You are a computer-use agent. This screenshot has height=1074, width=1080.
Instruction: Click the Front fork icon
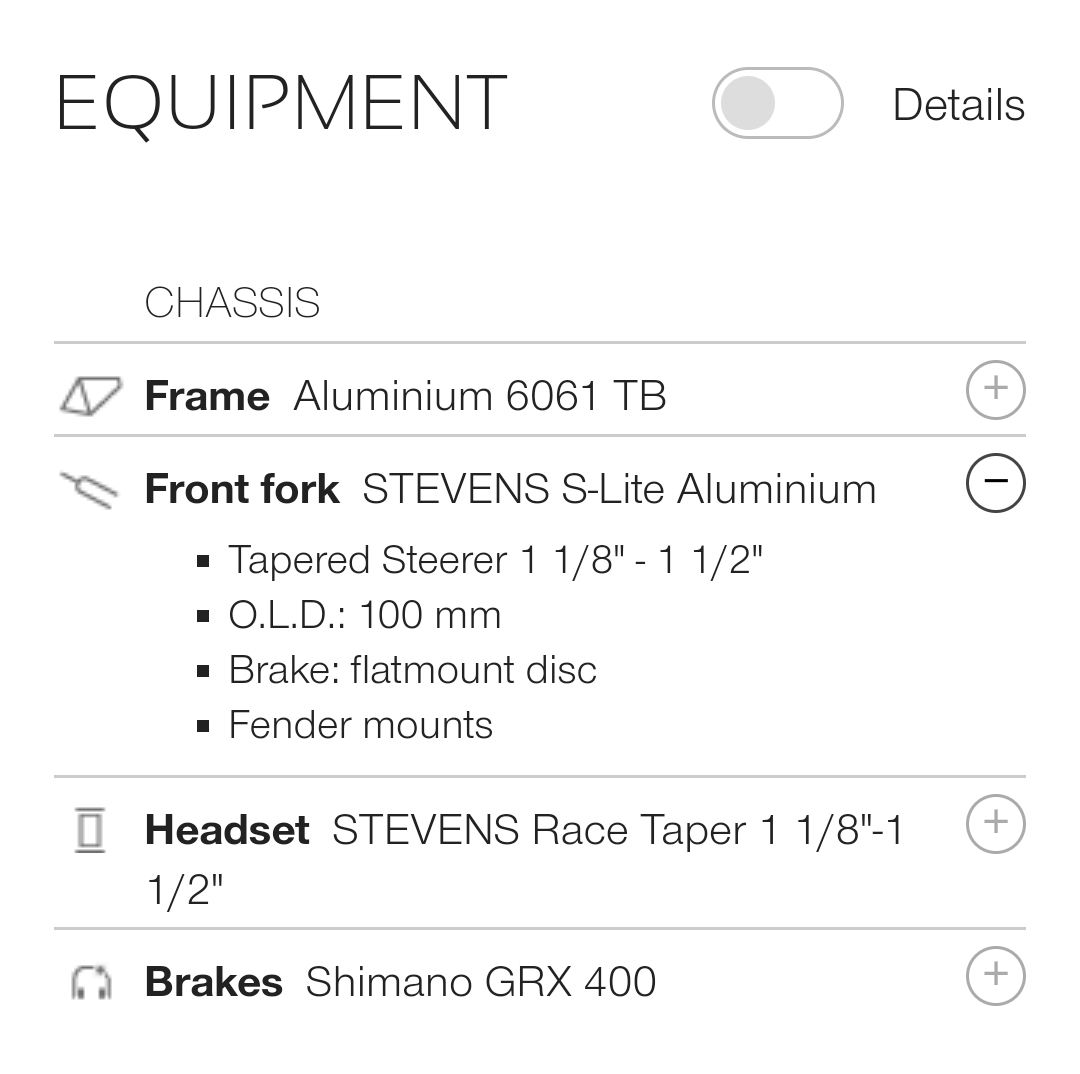point(90,490)
